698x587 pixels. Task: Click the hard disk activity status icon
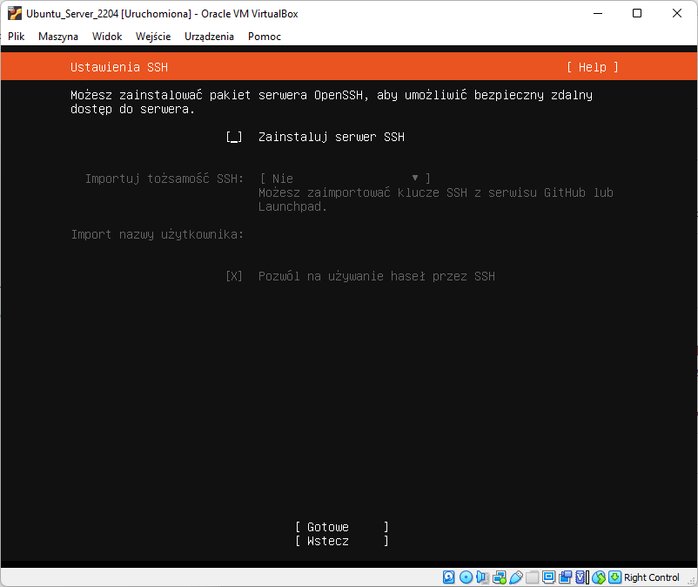[449, 577]
